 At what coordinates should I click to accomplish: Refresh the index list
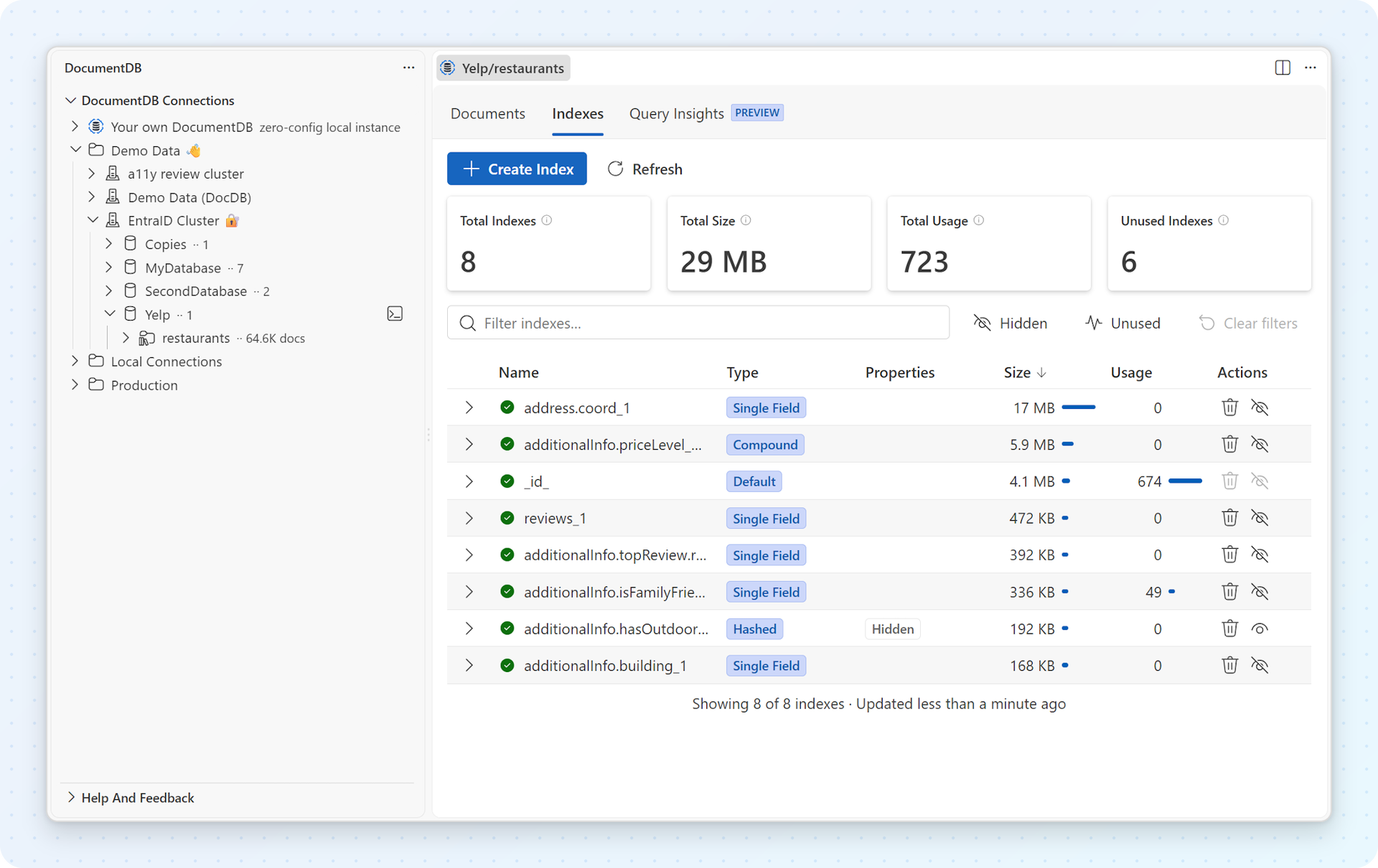(645, 169)
